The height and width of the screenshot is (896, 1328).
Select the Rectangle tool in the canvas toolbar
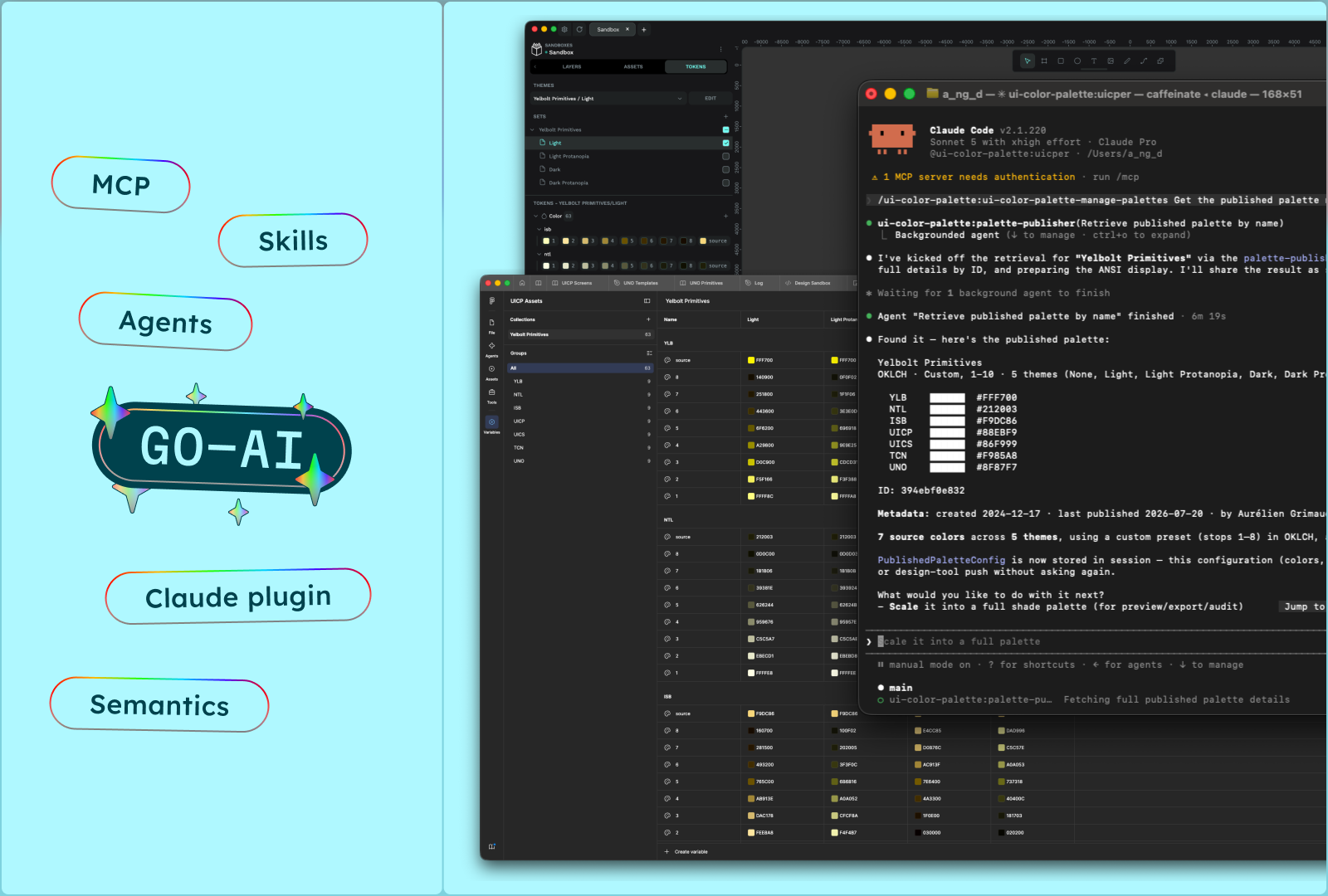click(x=1061, y=61)
